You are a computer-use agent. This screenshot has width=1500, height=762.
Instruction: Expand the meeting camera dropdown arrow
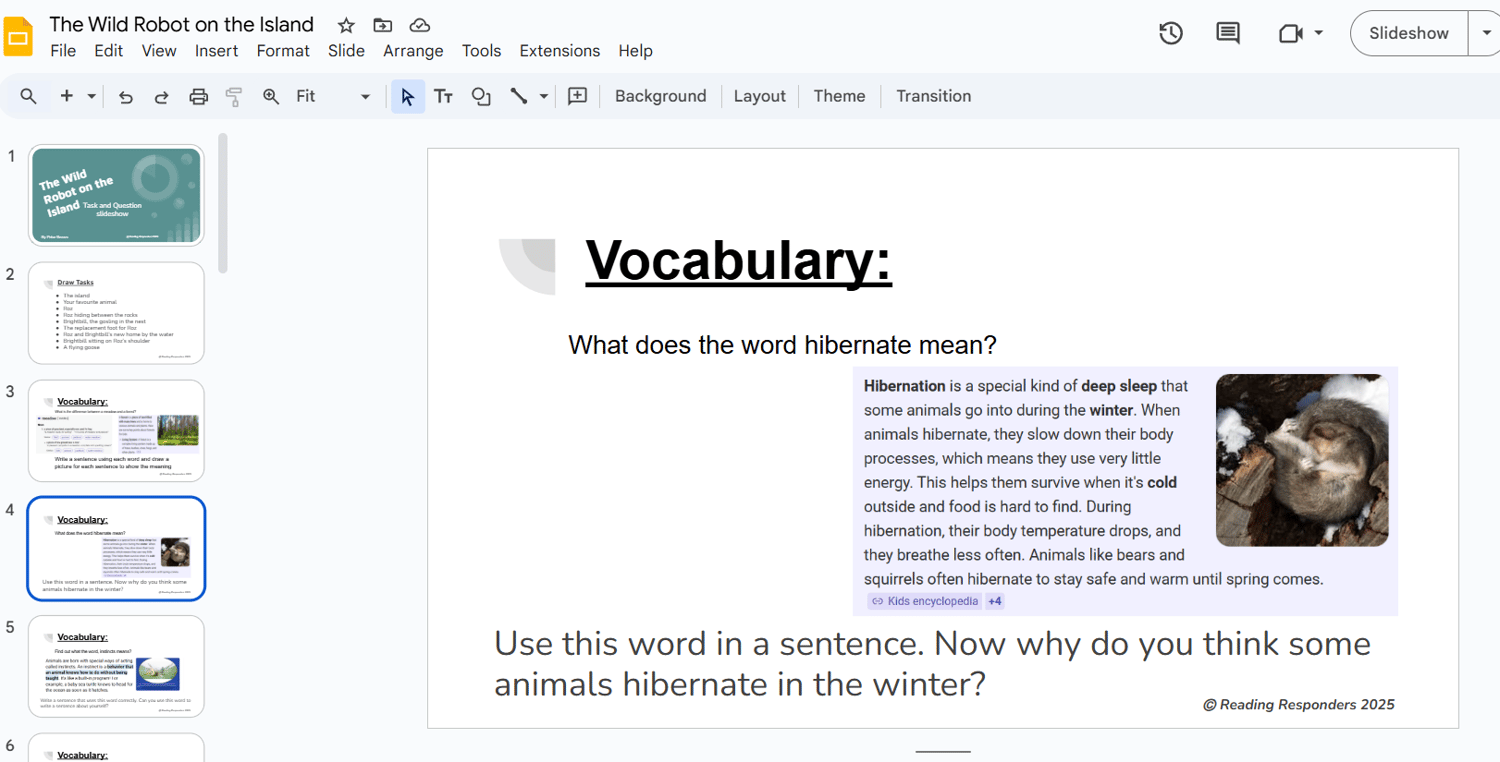[x=1318, y=33]
